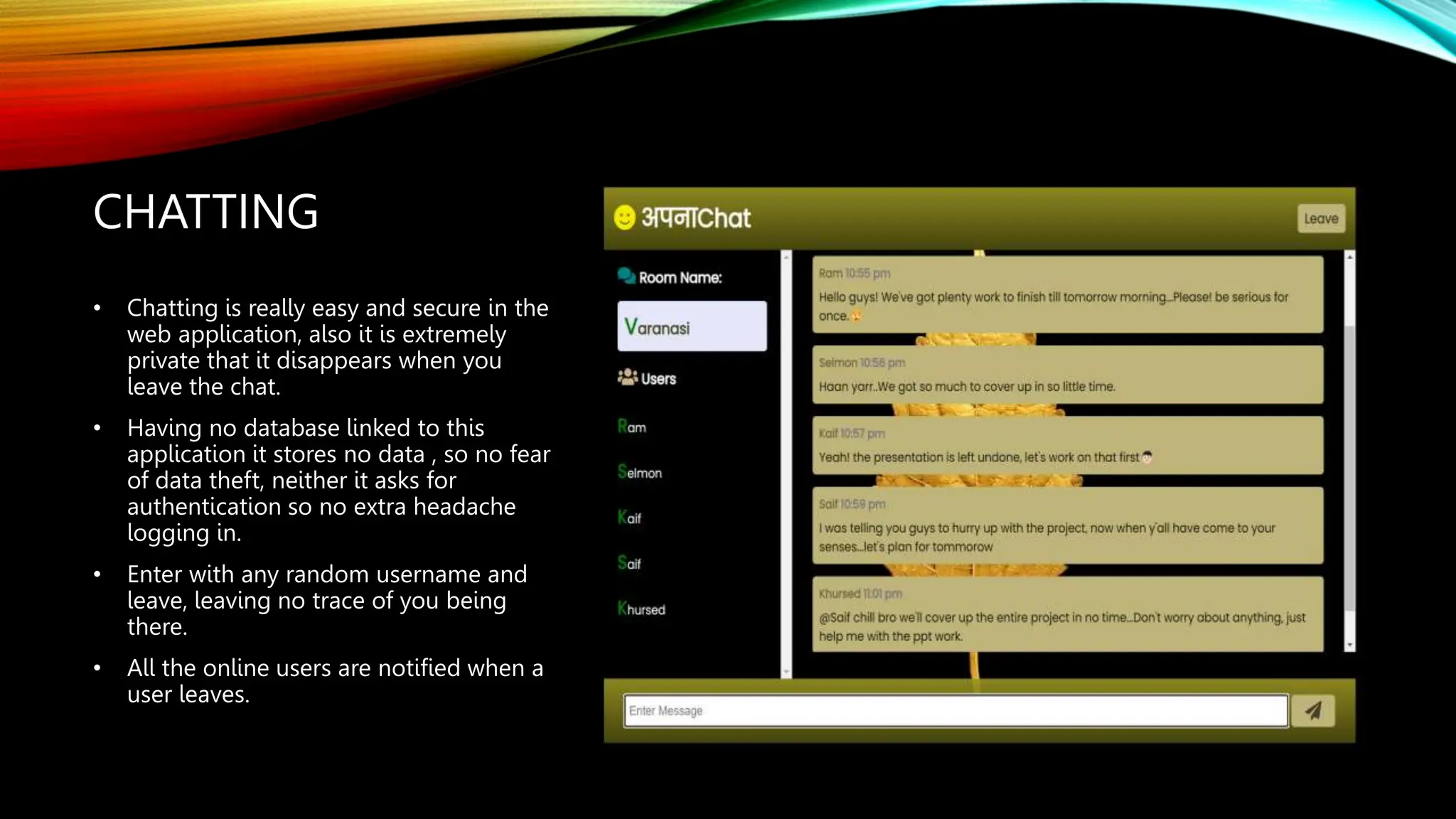Image resolution: width=1456 pixels, height=819 pixels.
Task: Click the Users group icon
Action: (627, 378)
